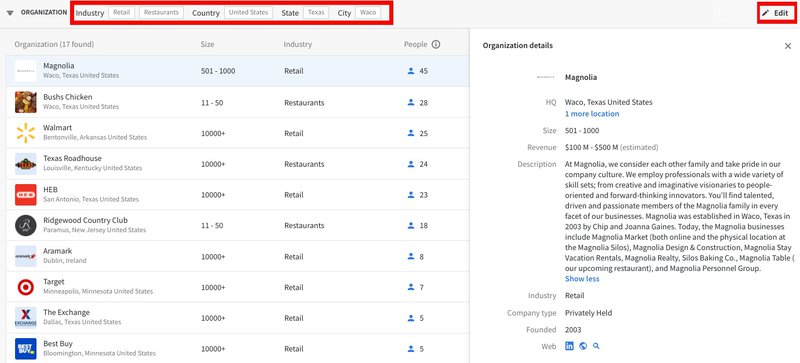800x363 pixels.
Task: Click the Texas state filter chip
Action: click(316, 13)
